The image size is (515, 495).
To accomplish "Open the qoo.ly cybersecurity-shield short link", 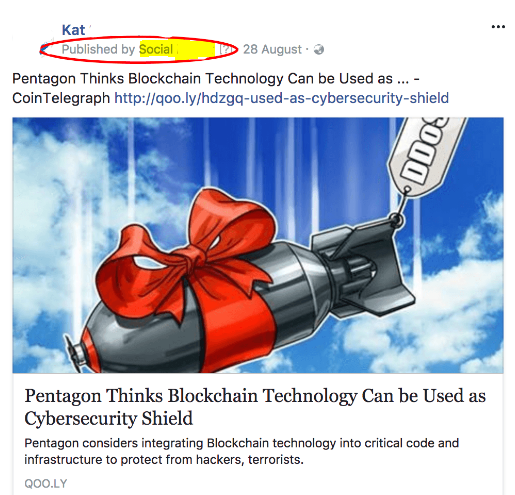I will click(282, 98).
